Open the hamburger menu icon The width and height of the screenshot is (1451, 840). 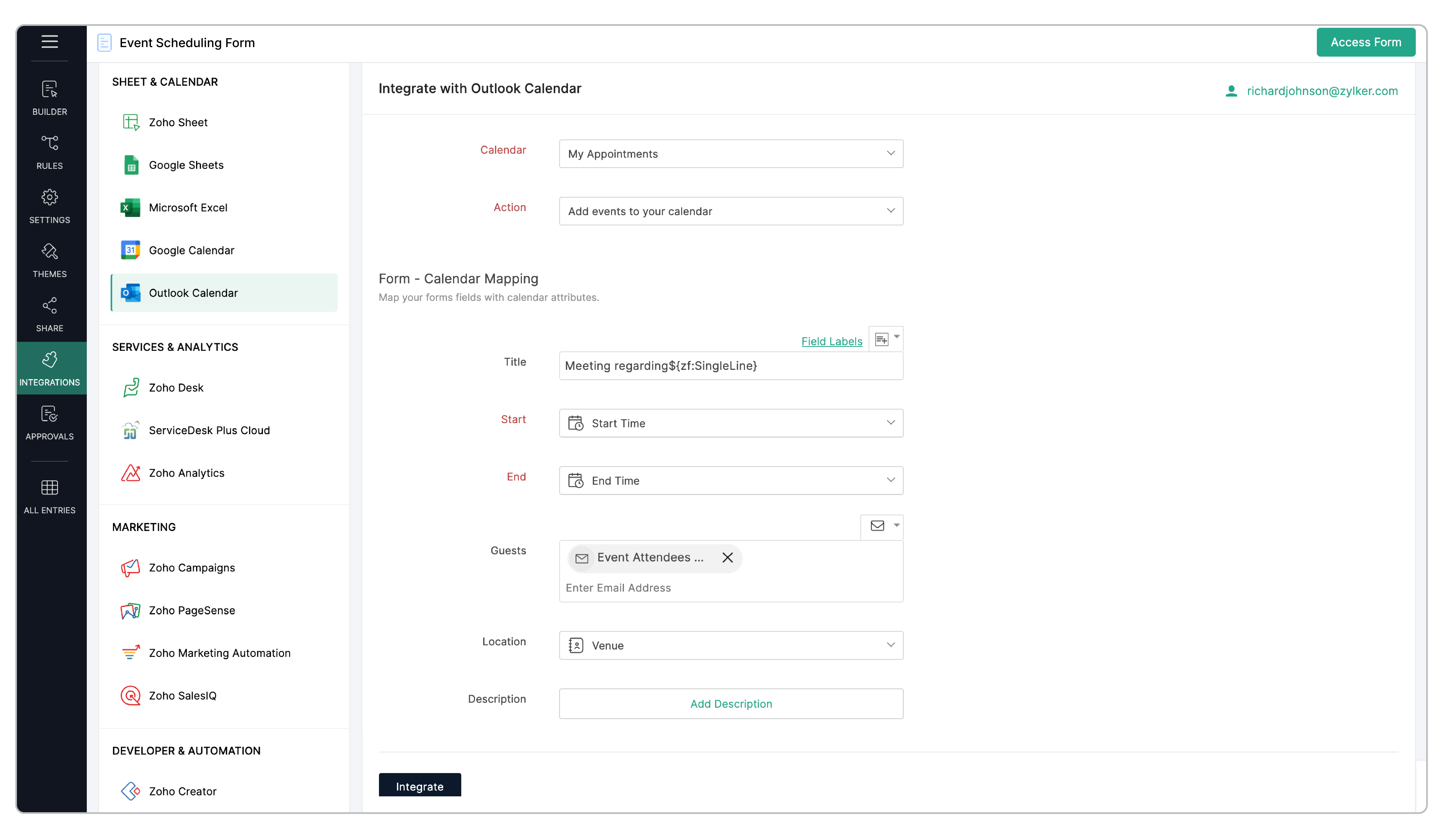click(x=49, y=42)
